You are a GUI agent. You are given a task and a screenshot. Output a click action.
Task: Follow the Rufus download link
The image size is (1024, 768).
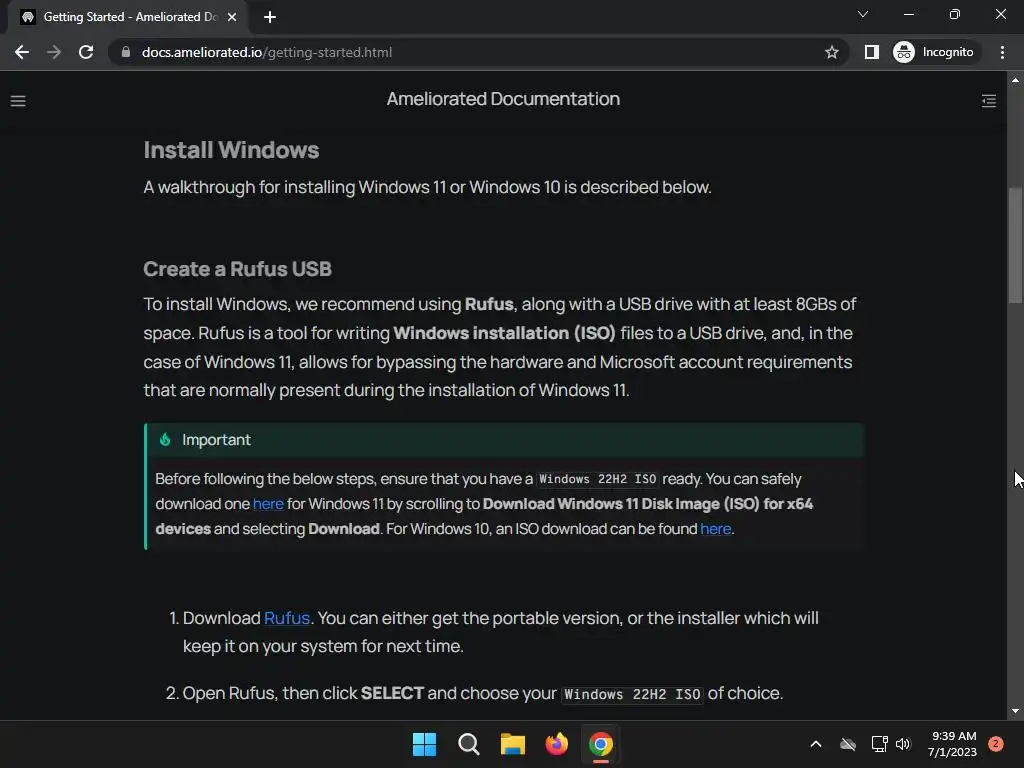tap(287, 618)
